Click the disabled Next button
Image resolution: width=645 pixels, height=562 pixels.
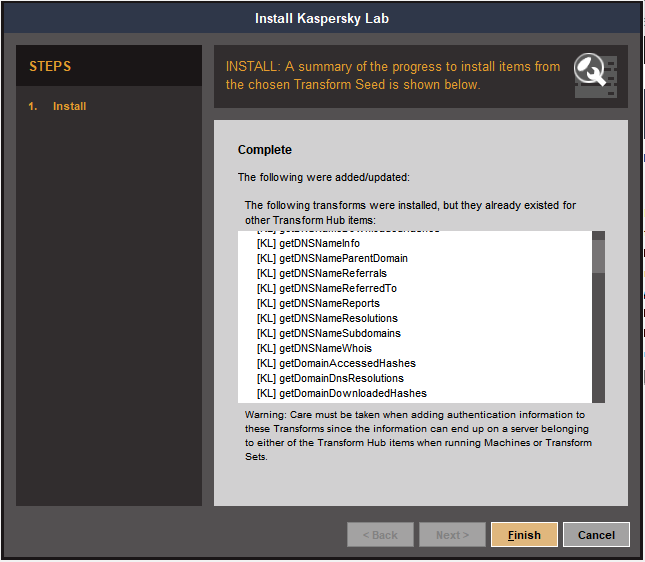tap(452, 534)
